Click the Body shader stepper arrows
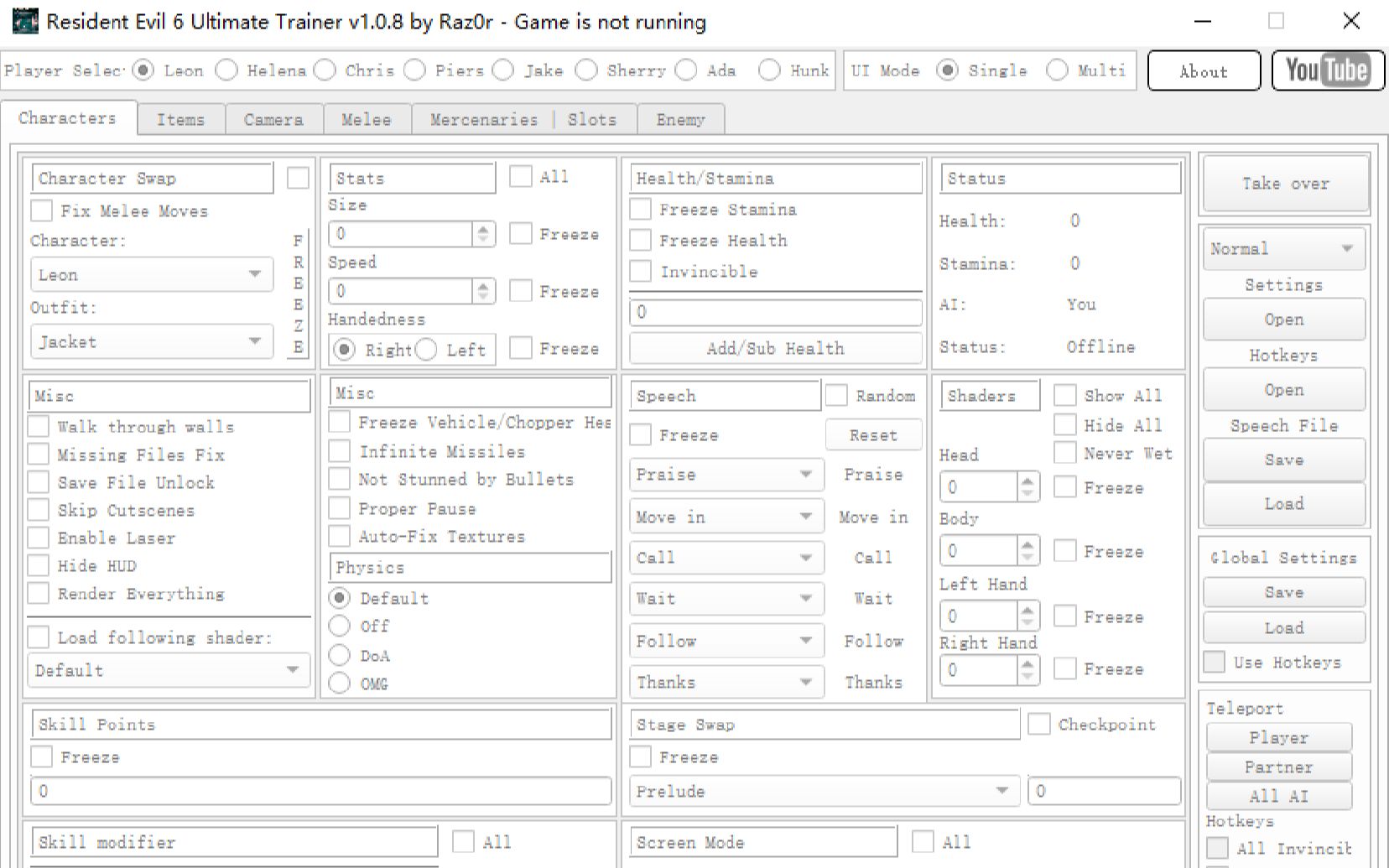 pyautogui.click(x=1027, y=550)
